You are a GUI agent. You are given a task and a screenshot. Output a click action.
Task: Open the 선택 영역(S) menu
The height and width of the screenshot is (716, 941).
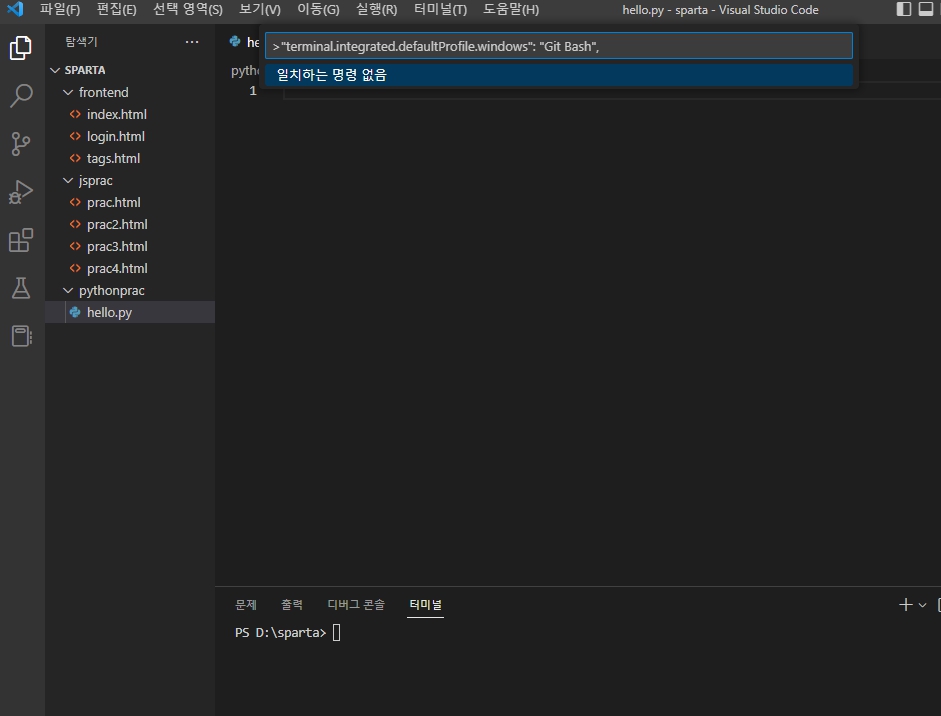[188, 10]
